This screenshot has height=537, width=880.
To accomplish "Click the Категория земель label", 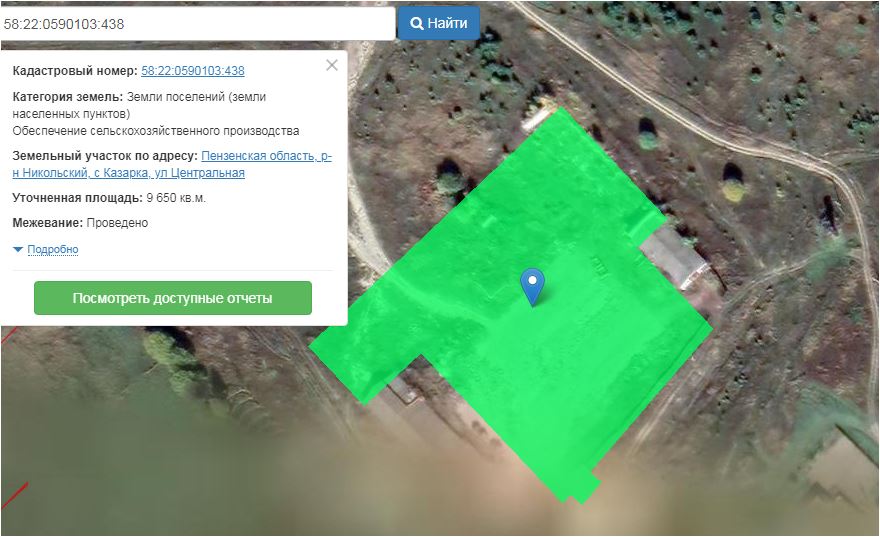I will coord(67,97).
